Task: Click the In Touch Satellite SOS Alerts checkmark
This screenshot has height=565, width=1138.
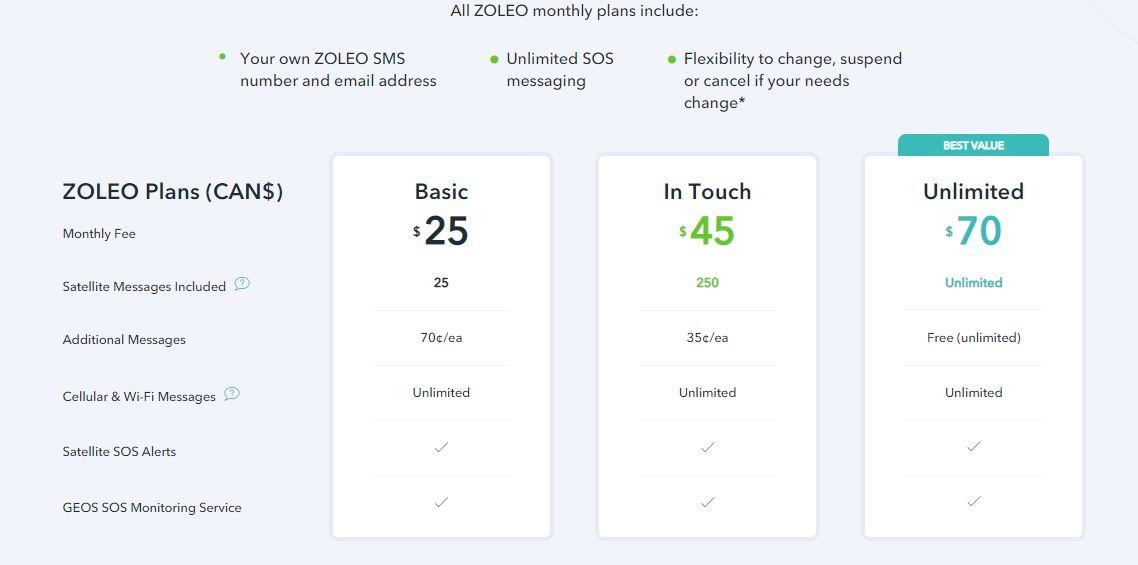Action: [707, 447]
